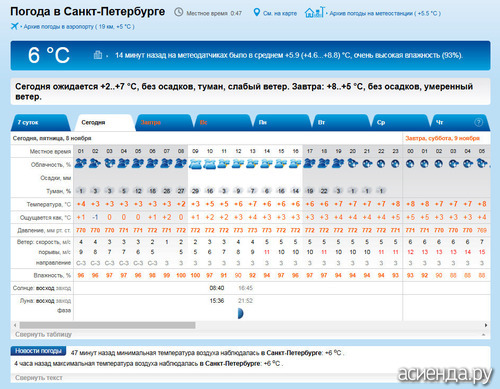Open Архив погоды в аэропорту link
This screenshot has width=500, height=389.
pos(79,27)
